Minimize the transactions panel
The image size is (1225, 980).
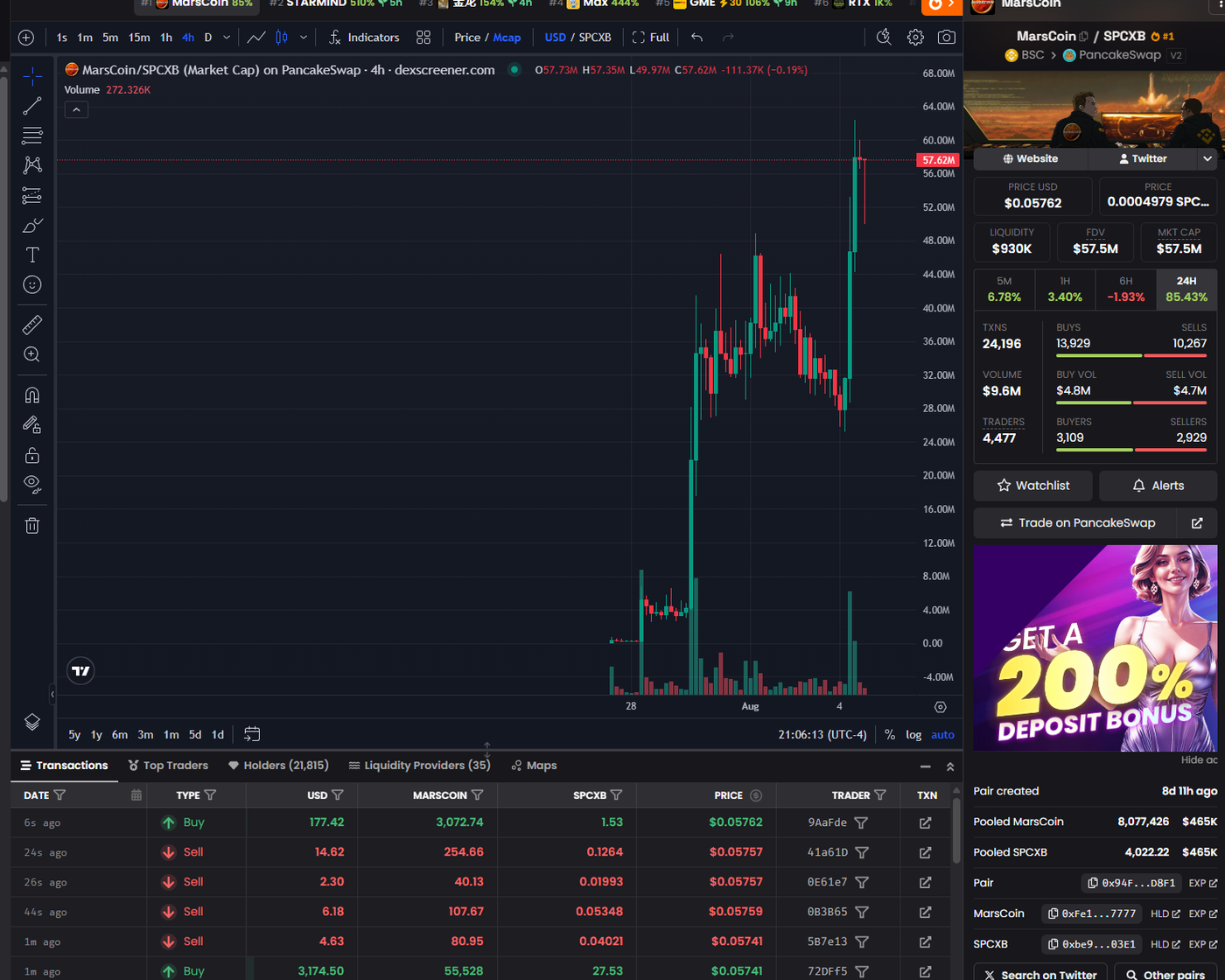[925, 766]
